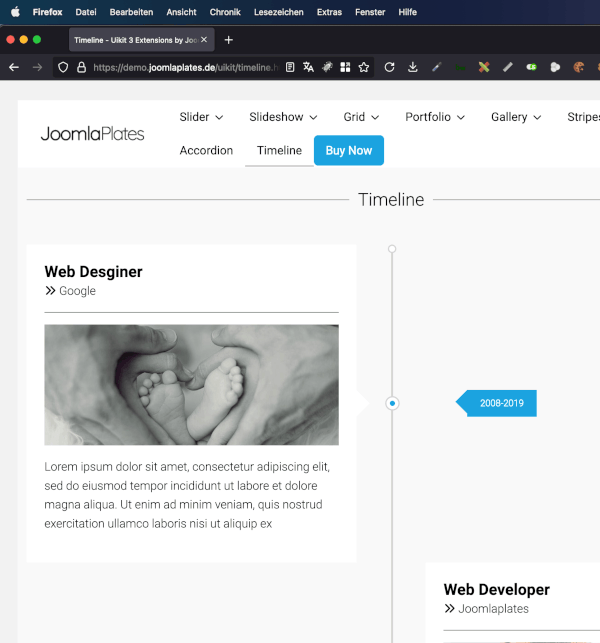The image size is (600, 643).
Task: Click the grey ruler extension icon
Action: point(508,67)
